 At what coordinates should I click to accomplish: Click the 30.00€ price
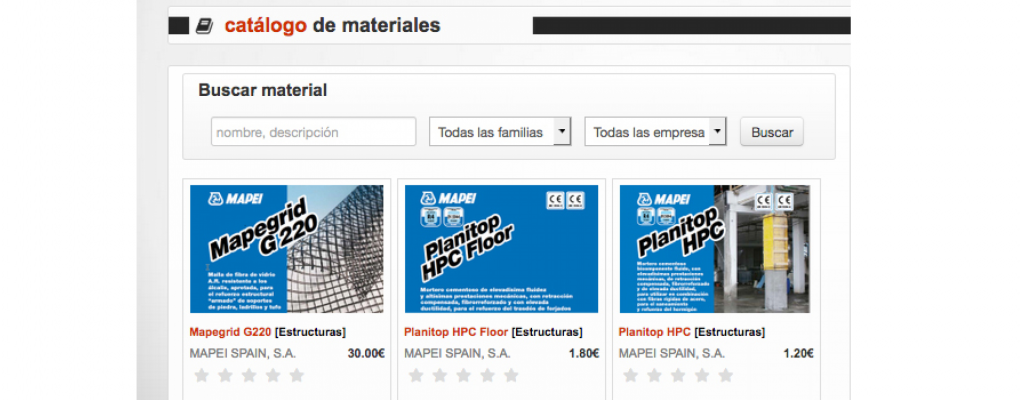tap(366, 354)
